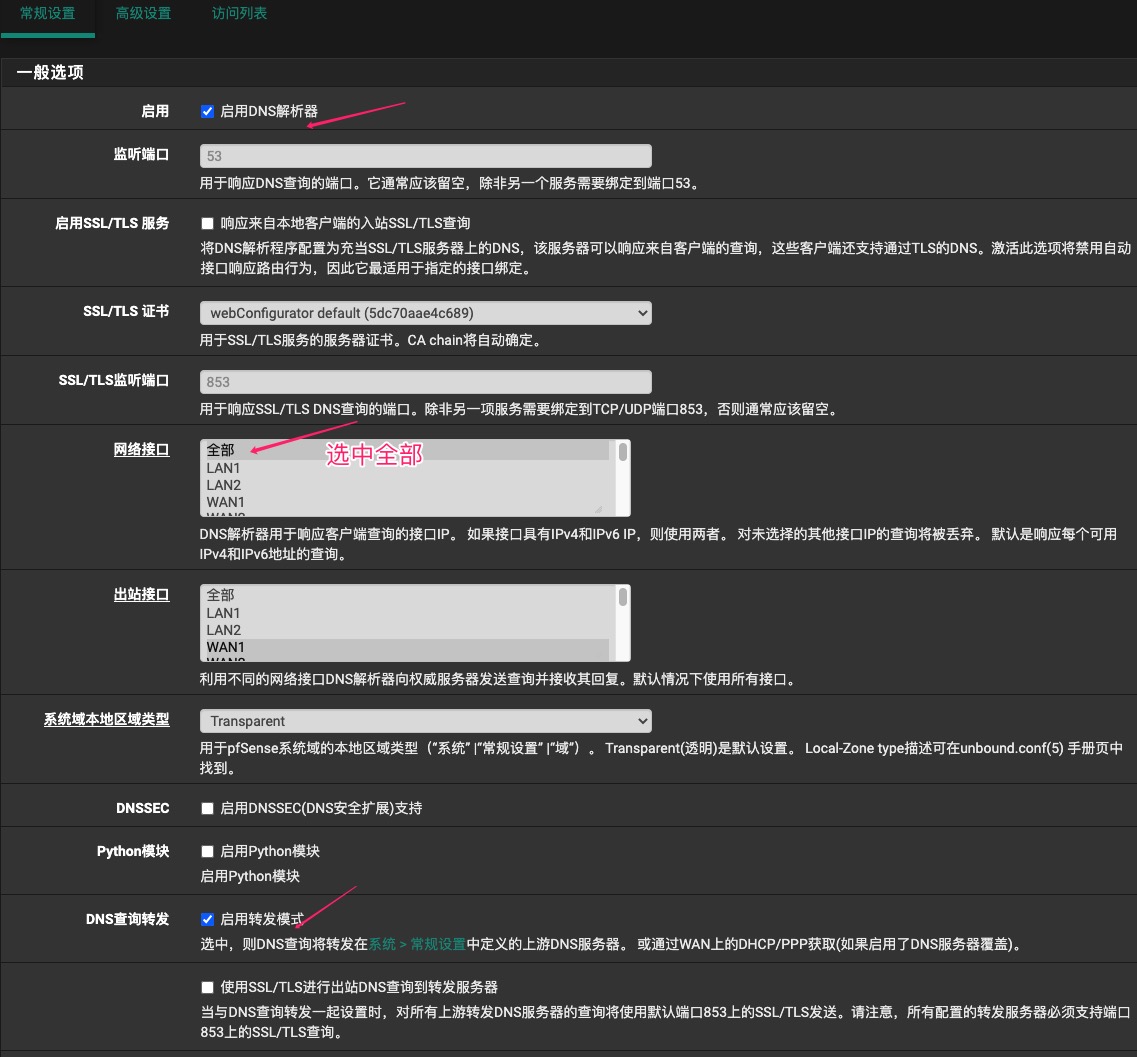Screen dimensions: 1137x1057
Task: Disable the 启用转发模式 checkbox
Action: (x=208, y=919)
